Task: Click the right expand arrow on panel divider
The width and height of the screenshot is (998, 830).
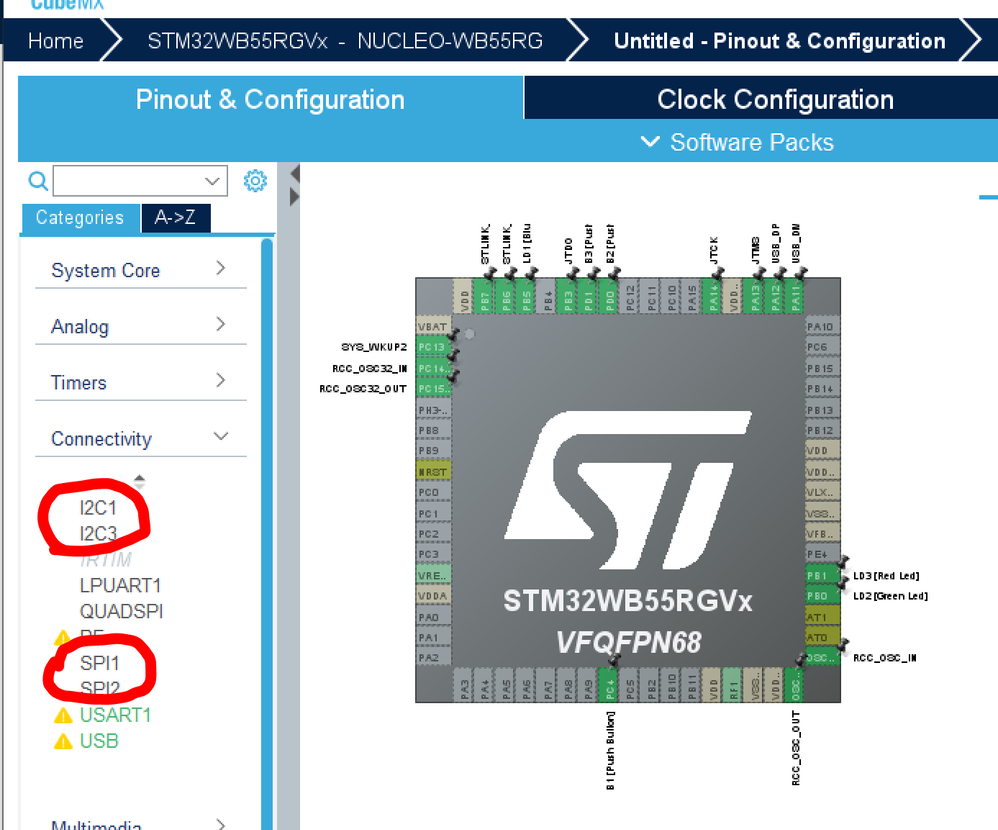Action: (x=295, y=197)
